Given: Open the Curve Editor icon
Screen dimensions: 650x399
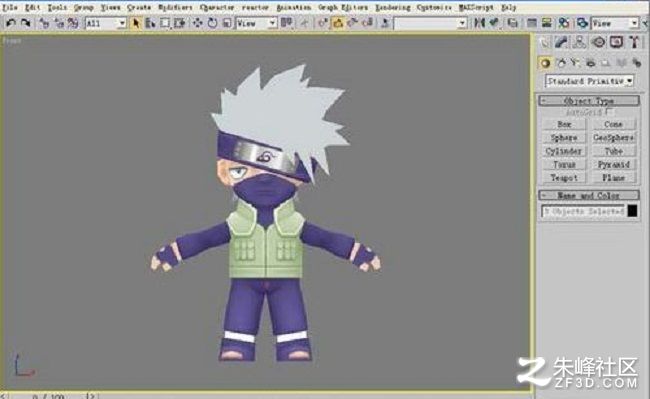Looking at the screenshot, I should (532, 23).
